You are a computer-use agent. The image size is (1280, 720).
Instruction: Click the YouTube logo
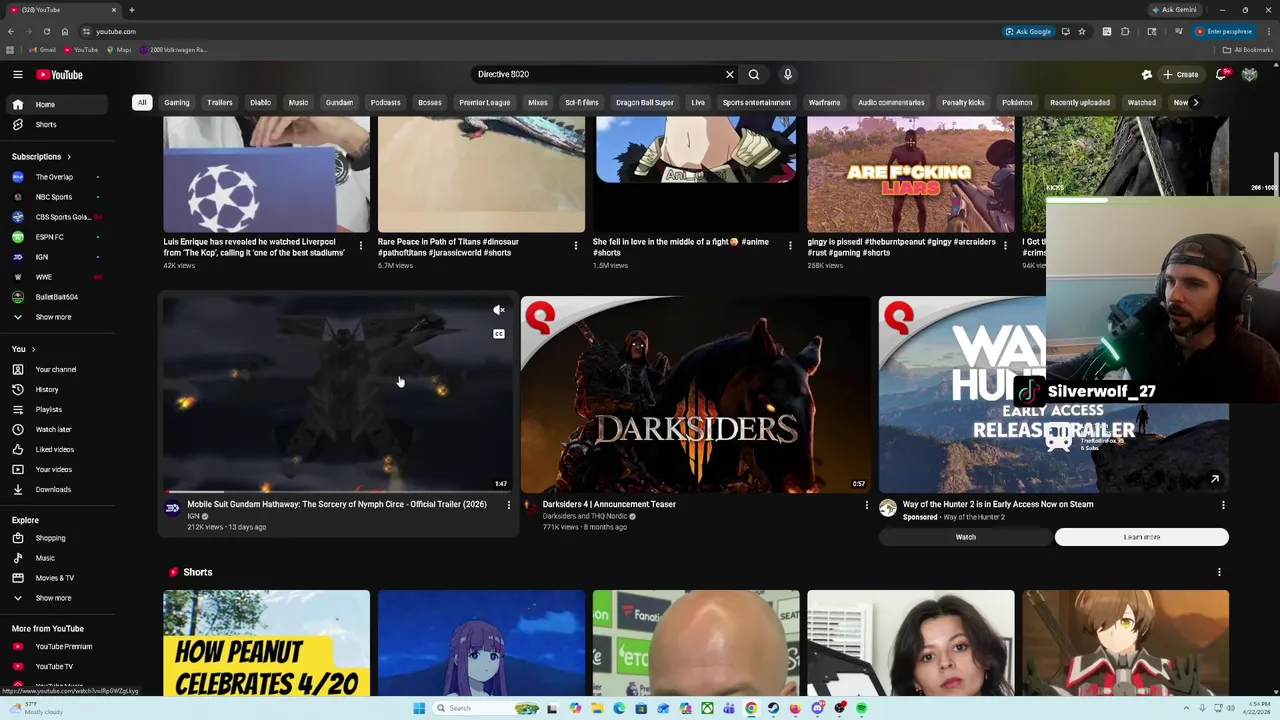pos(59,74)
